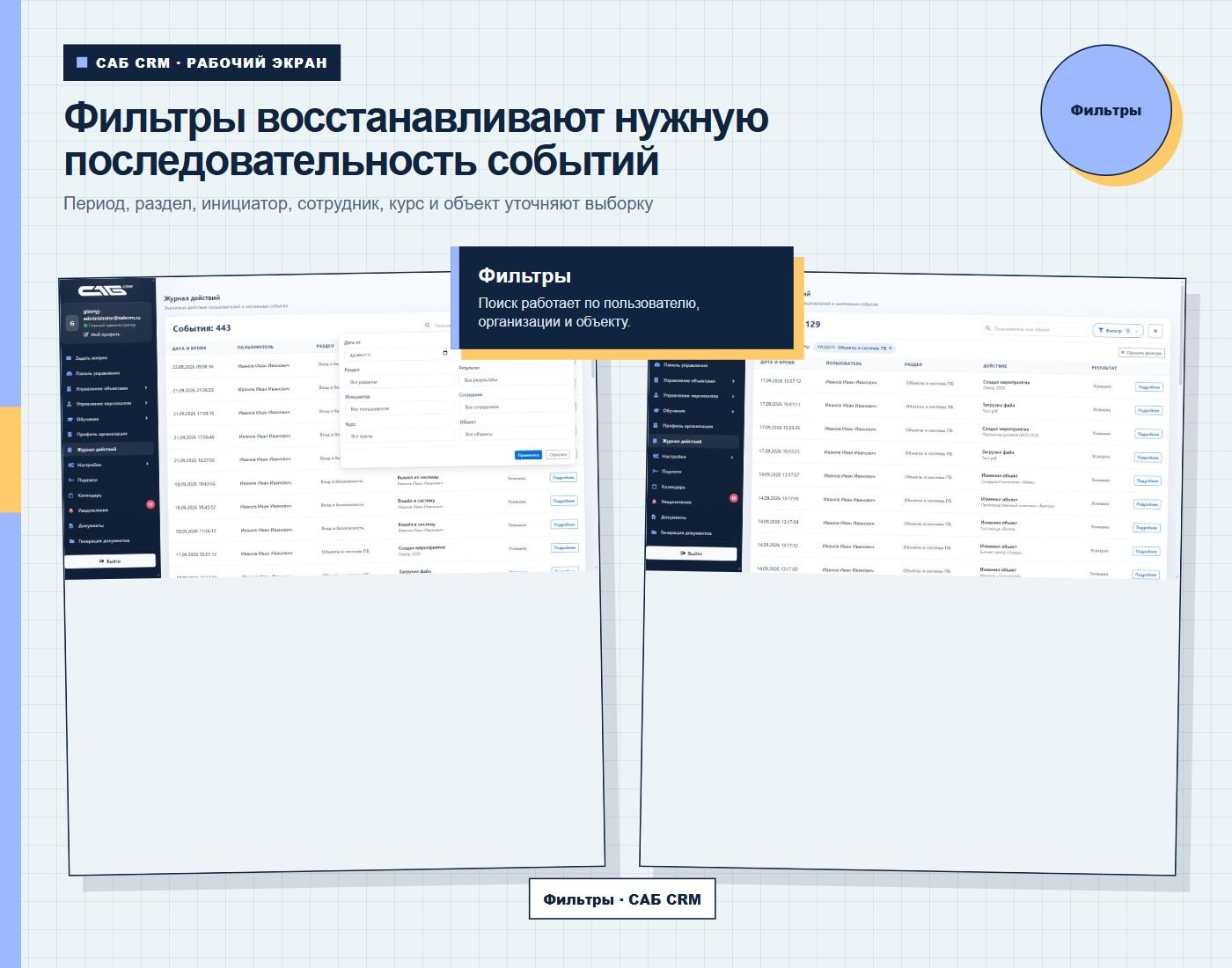Click the Уведомления bell icon in left screenshot
1232x968 pixels.
[x=70, y=510]
